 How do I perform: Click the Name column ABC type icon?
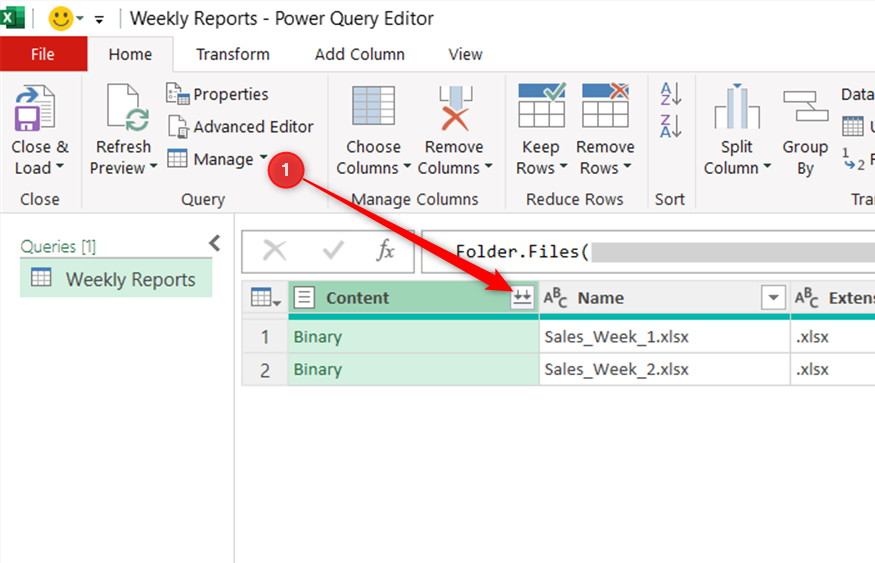click(555, 297)
